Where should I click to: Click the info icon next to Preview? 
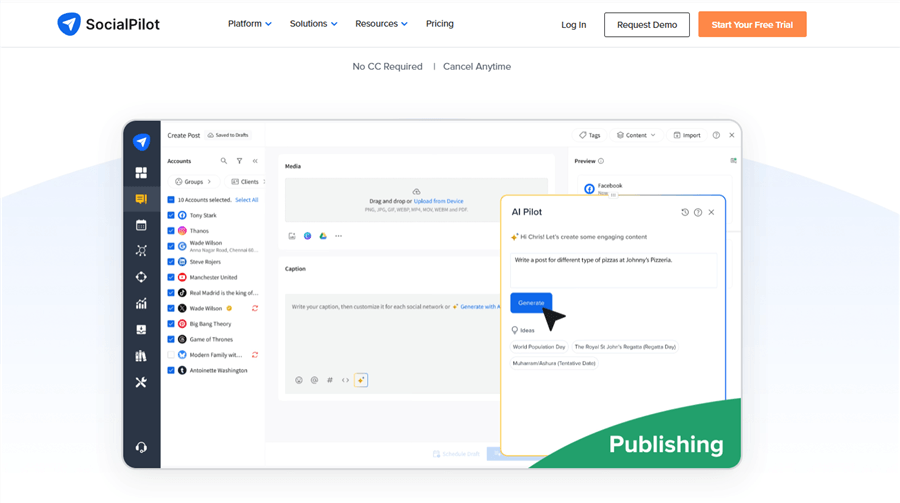pyautogui.click(x=601, y=161)
